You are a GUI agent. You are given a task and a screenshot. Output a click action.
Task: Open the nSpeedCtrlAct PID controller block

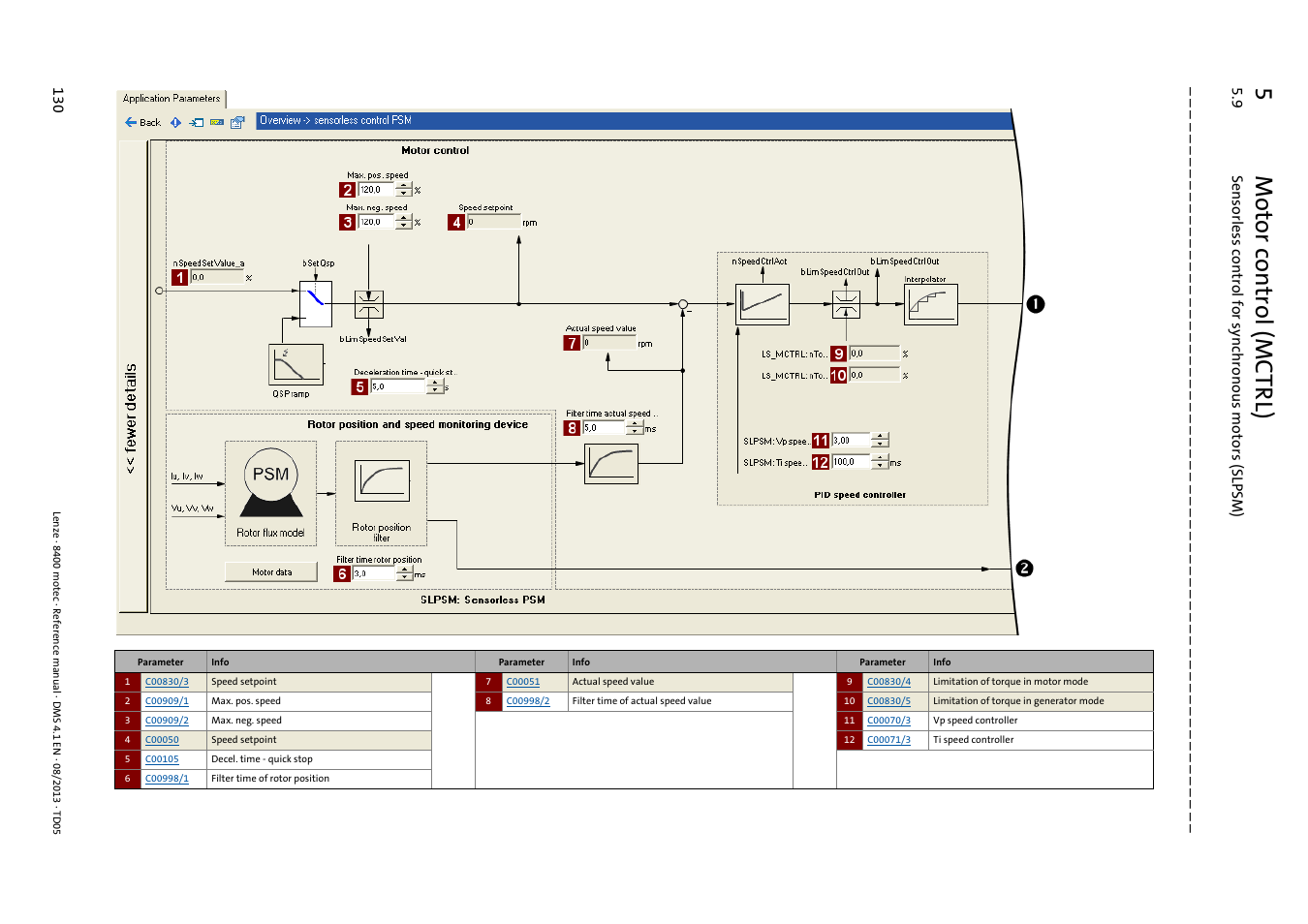click(x=763, y=304)
